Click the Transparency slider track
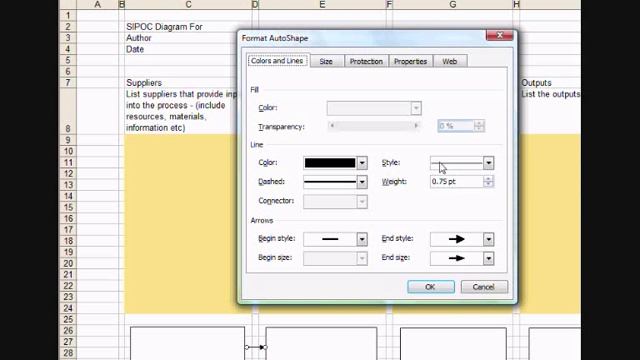The width and height of the screenshot is (640, 360). pos(374,126)
